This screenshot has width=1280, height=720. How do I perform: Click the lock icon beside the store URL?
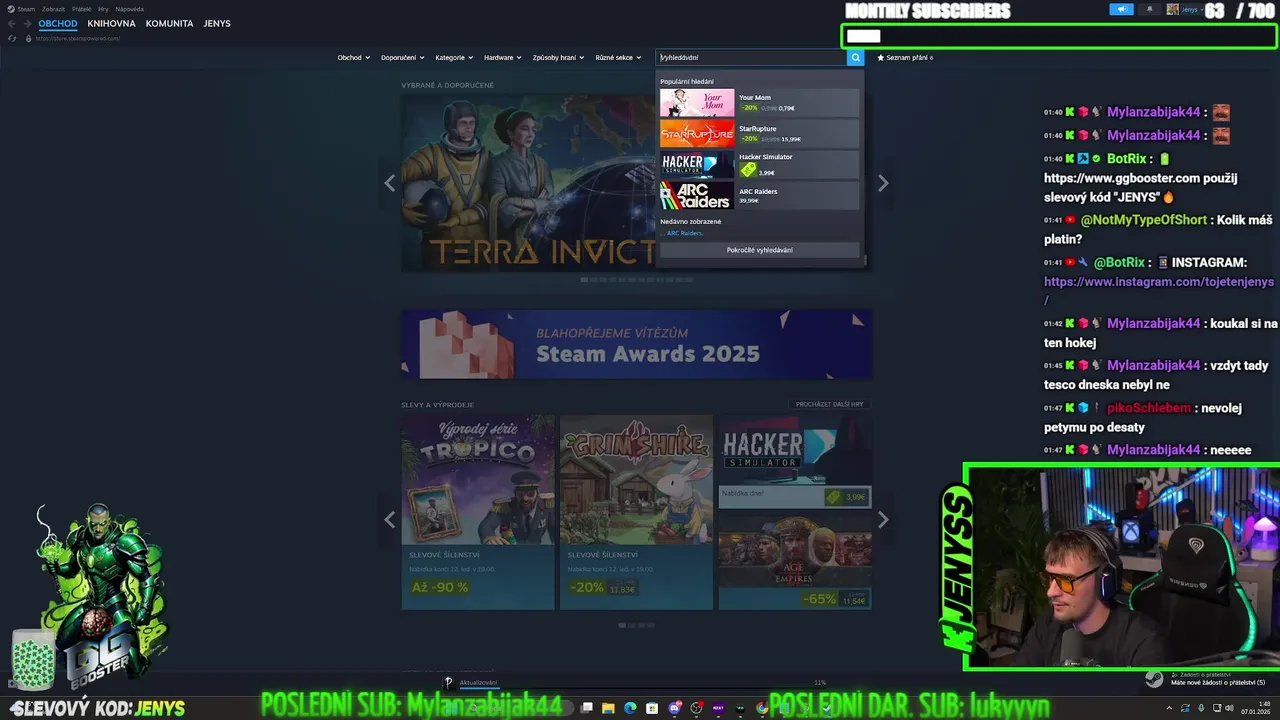(28, 38)
